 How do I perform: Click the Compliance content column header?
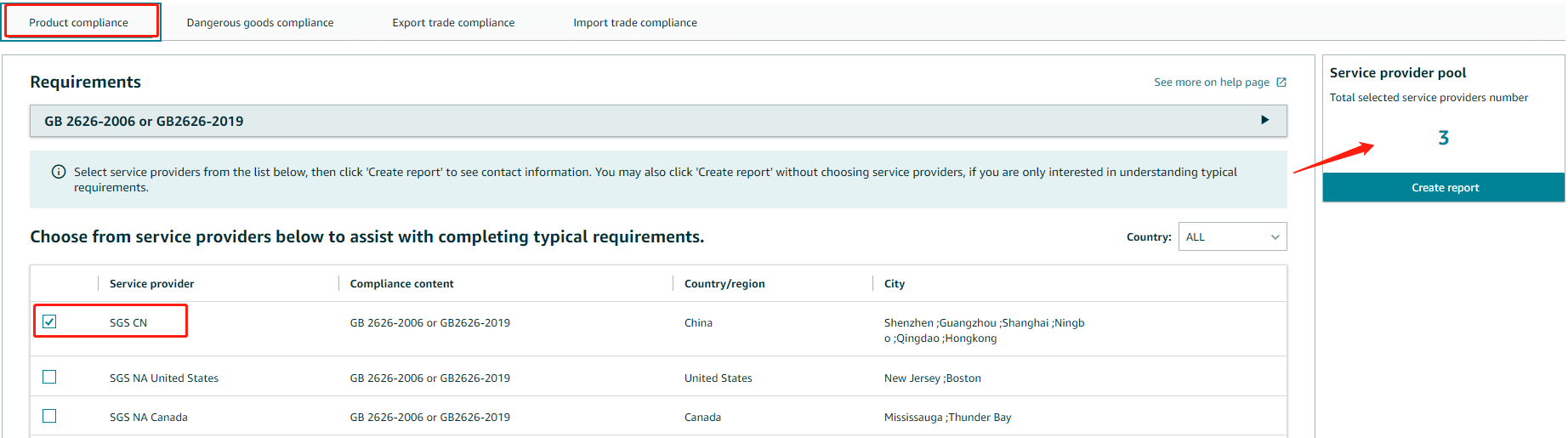401,284
